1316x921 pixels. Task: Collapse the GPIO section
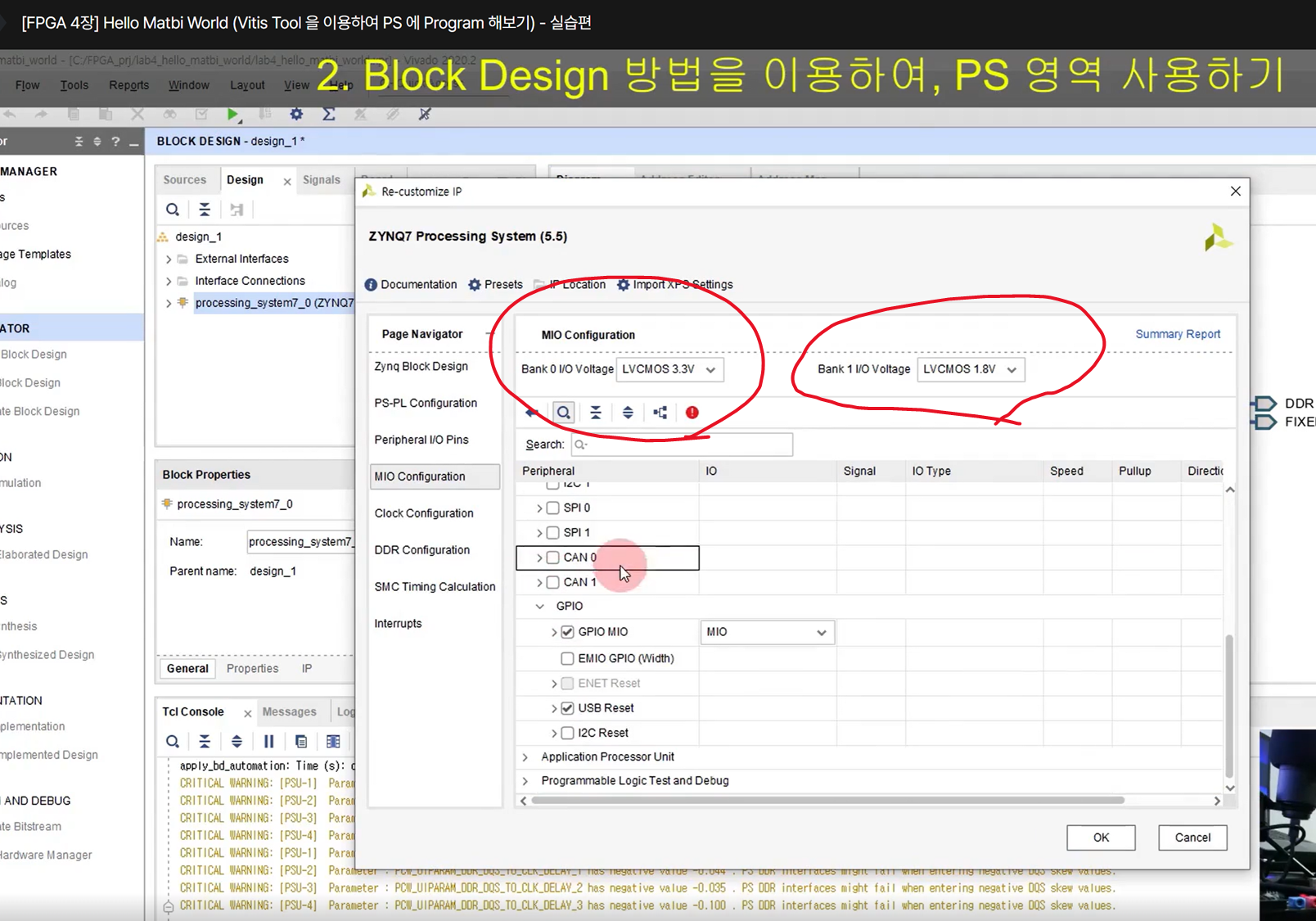[540, 607]
